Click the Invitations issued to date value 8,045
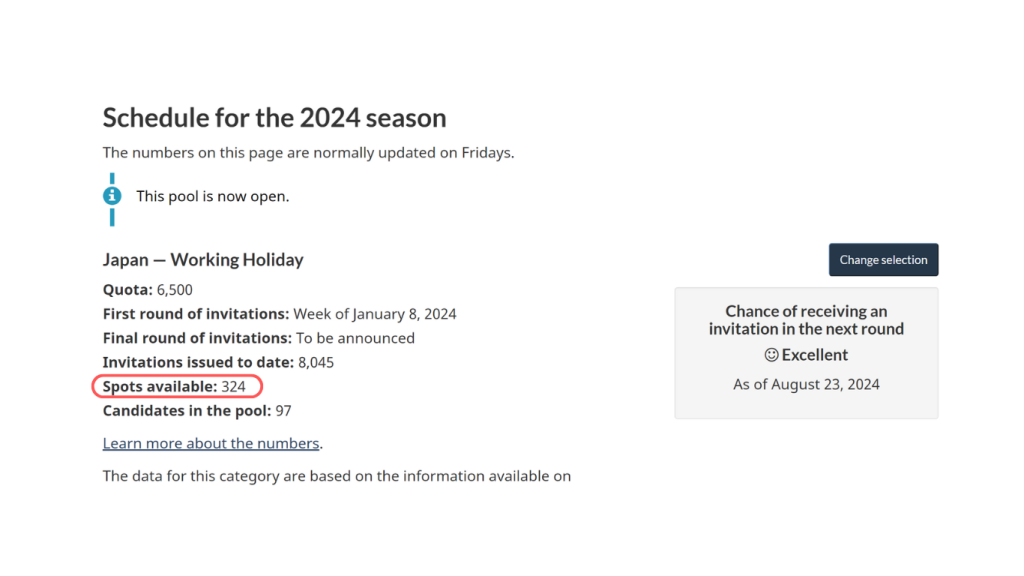1024x576 pixels. click(316, 362)
